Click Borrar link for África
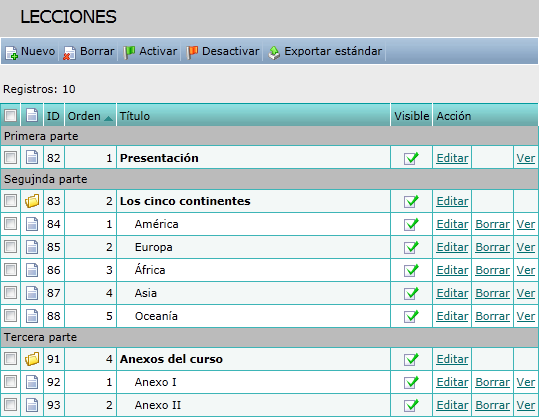This screenshot has height=417, width=539. (x=492, y=270)
